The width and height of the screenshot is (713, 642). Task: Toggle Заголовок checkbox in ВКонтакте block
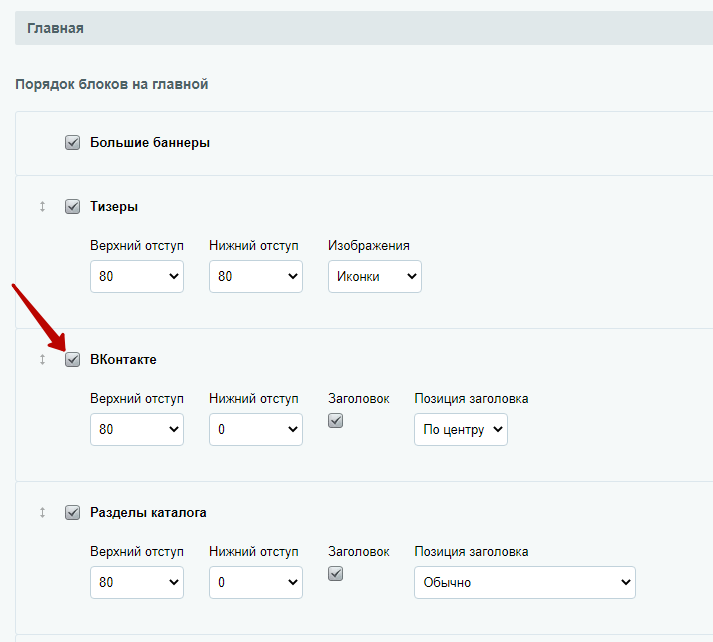point(336,421)
